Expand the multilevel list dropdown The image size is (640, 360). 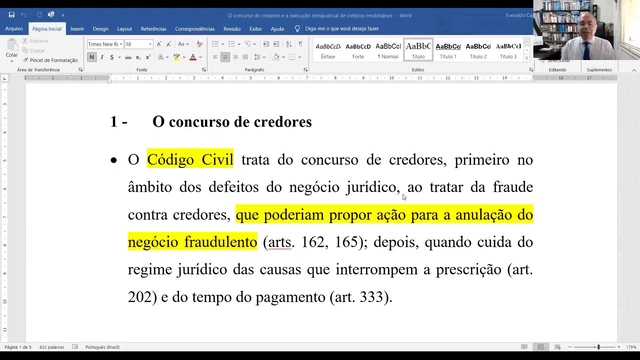pyautogui.click(x=255, y=44)
